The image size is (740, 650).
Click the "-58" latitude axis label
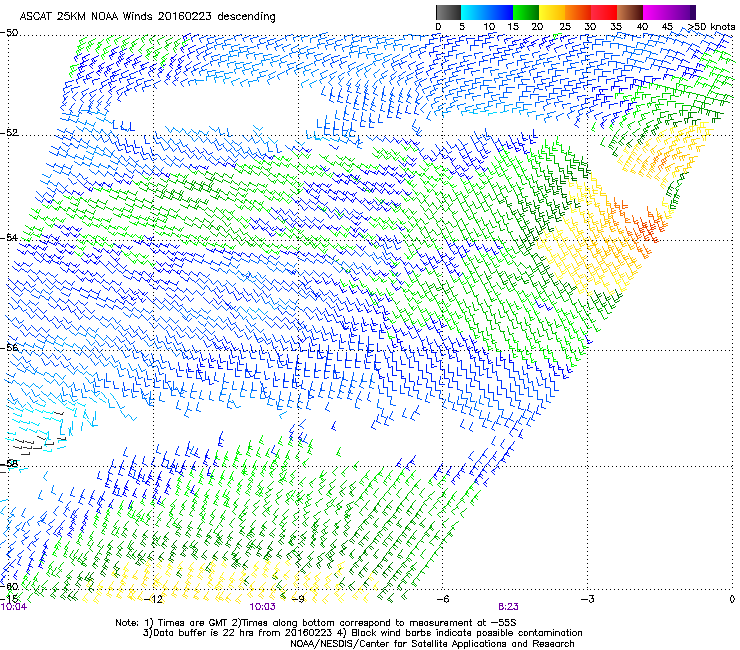(9, 464)
